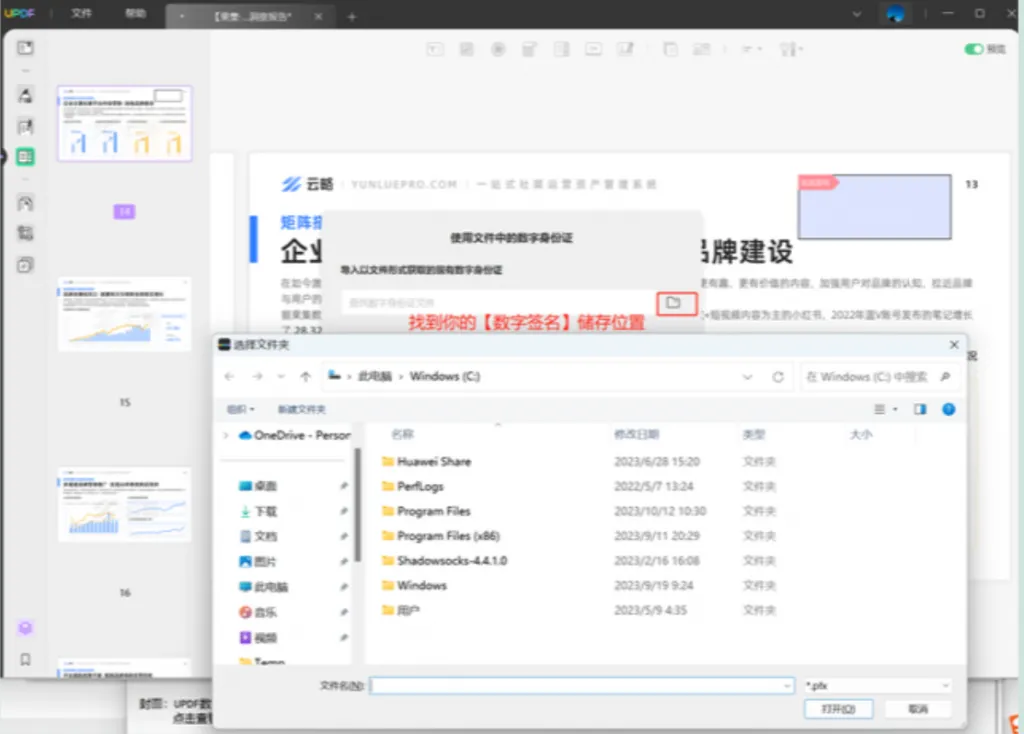The width and height of the screenshot is (1024, 734).
Task: Select the list box tool in form toolbar
Action: (562, 49)
